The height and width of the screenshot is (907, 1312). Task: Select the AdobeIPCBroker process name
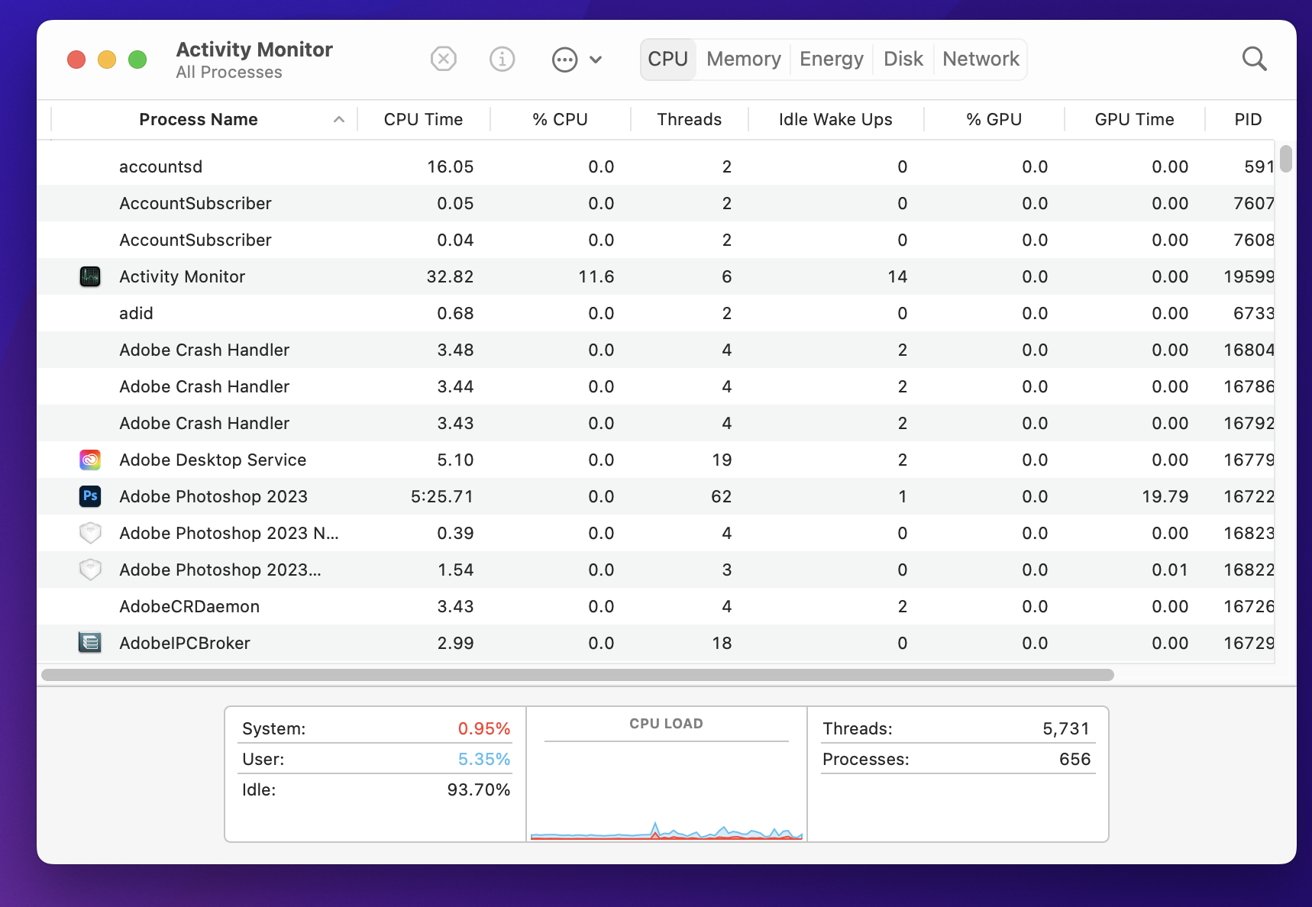pos(185,643)
